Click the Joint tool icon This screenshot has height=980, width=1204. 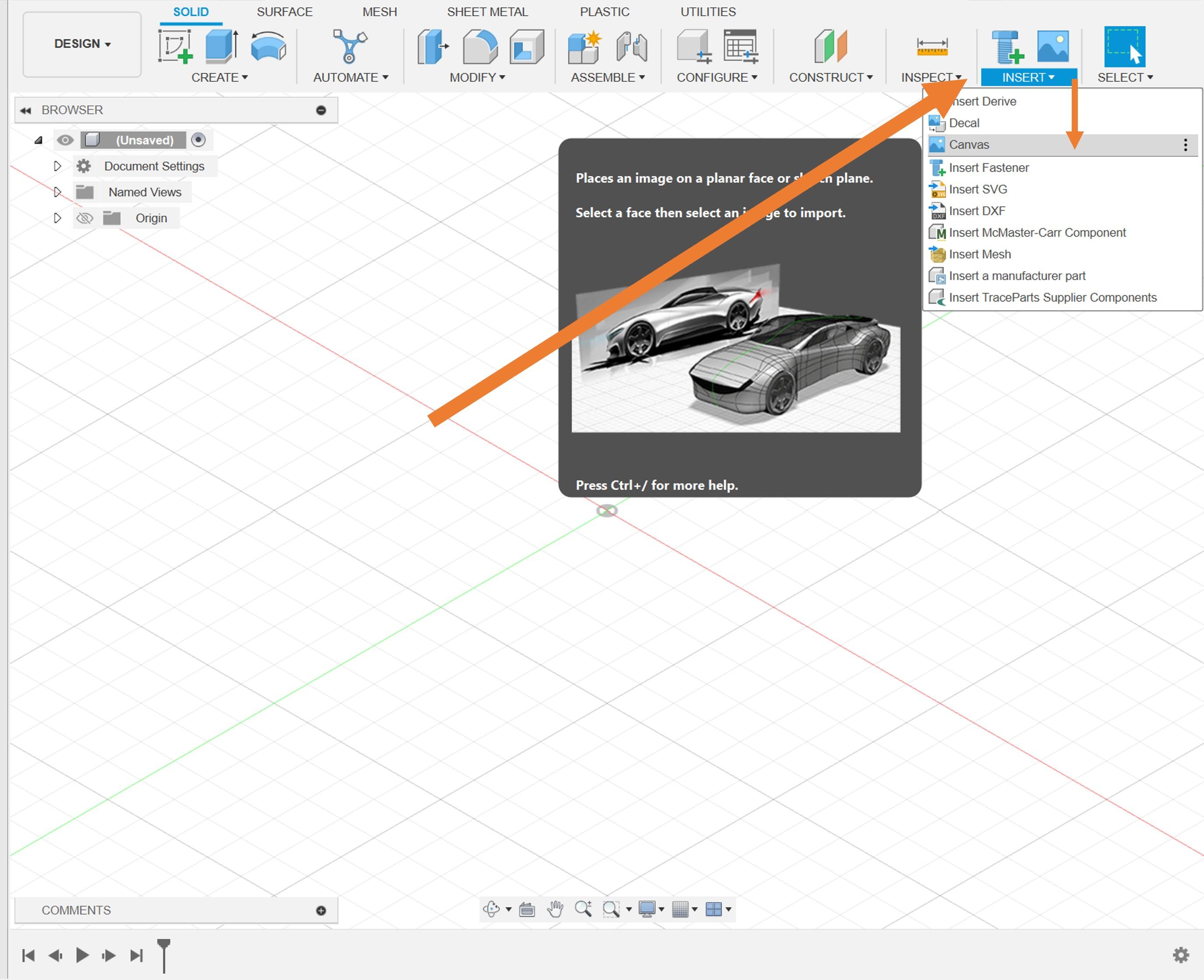point(632,46)
